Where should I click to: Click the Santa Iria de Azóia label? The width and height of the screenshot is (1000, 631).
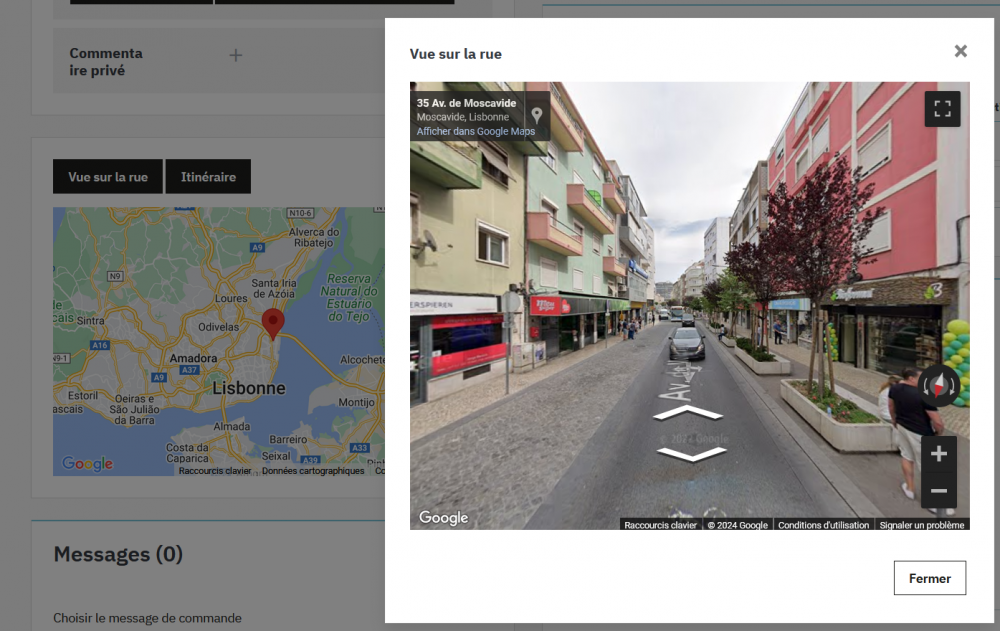pyautogui.click(x=274, y=288)
